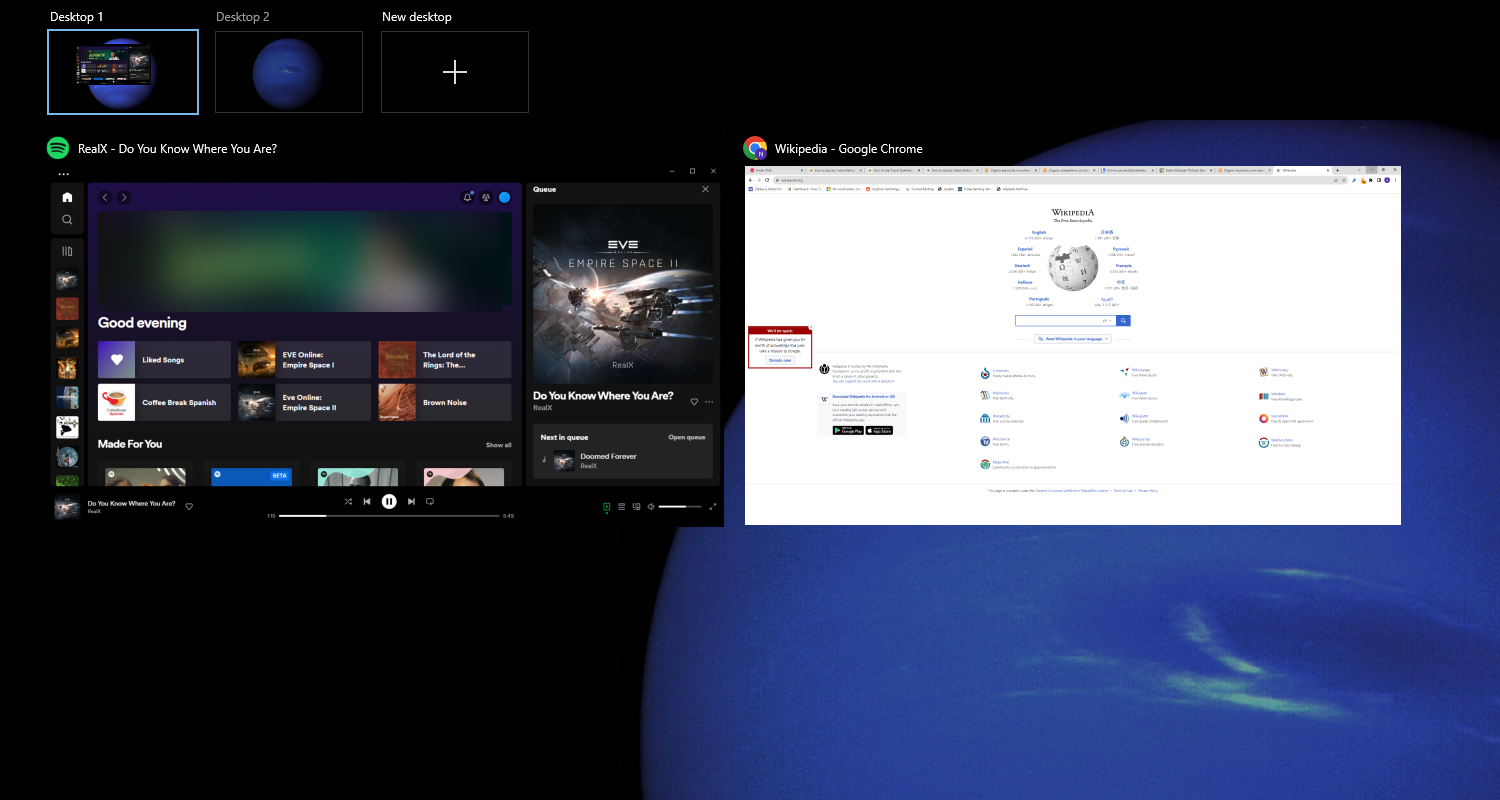This screenshot has width=1500, height=800.
Task: Click the Chrome logo beside the Wikipedia window title
Action: (x=755, y=148)
